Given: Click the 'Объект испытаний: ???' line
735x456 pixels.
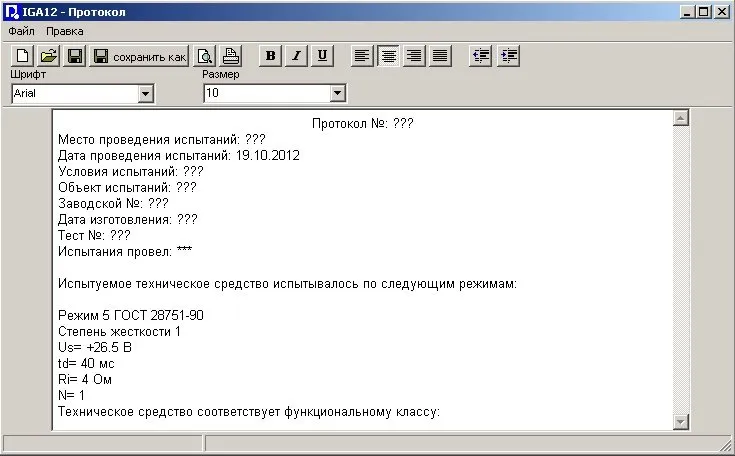Looking at the screenshot, I should pyautogui.click(x=127, y=187).
